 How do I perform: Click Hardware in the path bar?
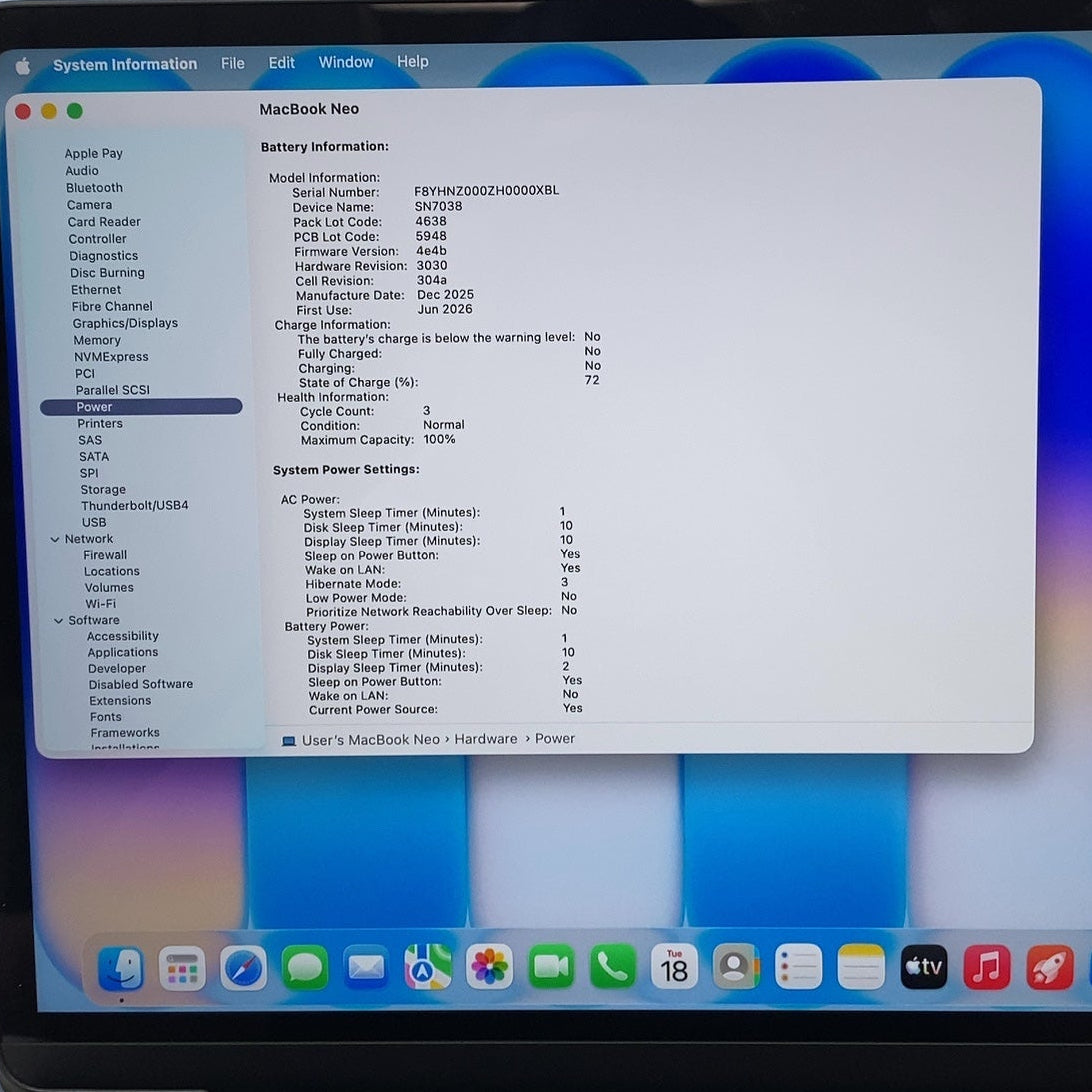(485, 739)
